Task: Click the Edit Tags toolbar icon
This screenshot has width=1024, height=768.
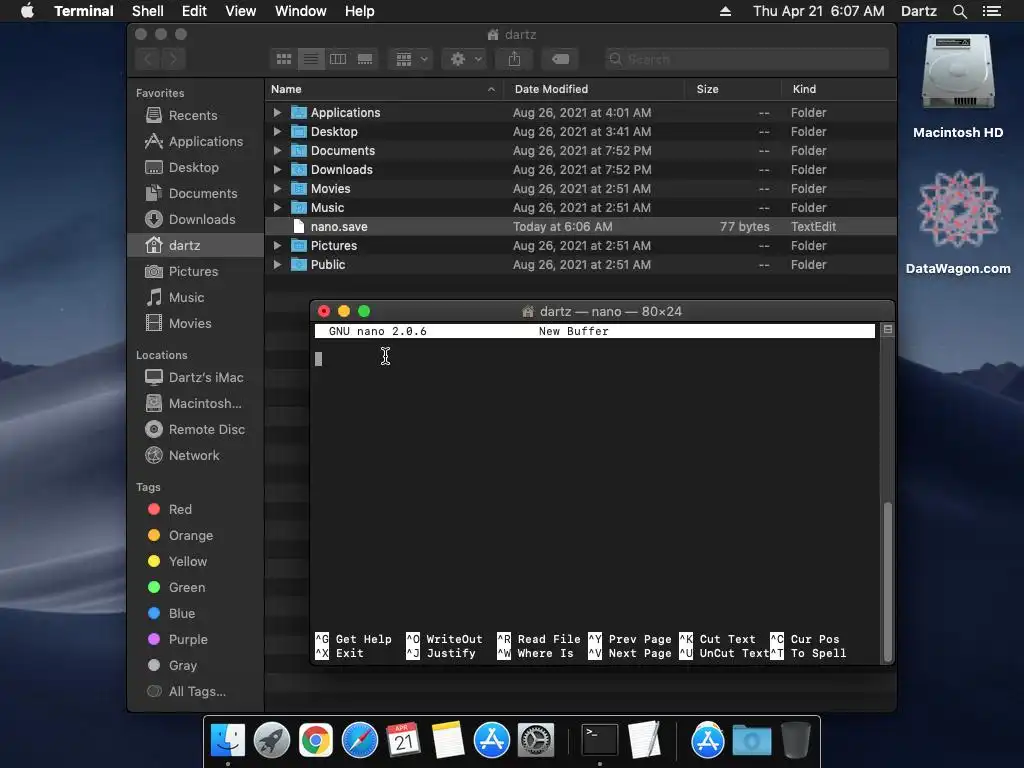Action: [560, 59]
